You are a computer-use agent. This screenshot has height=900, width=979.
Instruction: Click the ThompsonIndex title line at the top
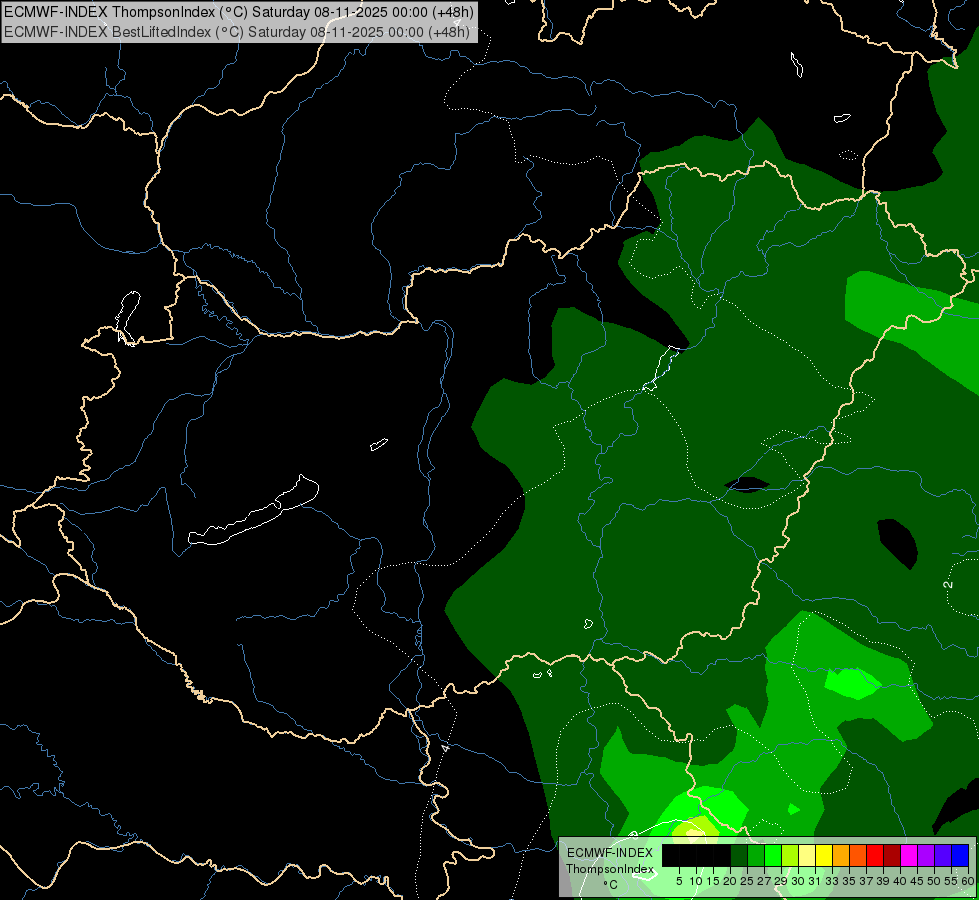pyautogui.click(x=239, y=12)
